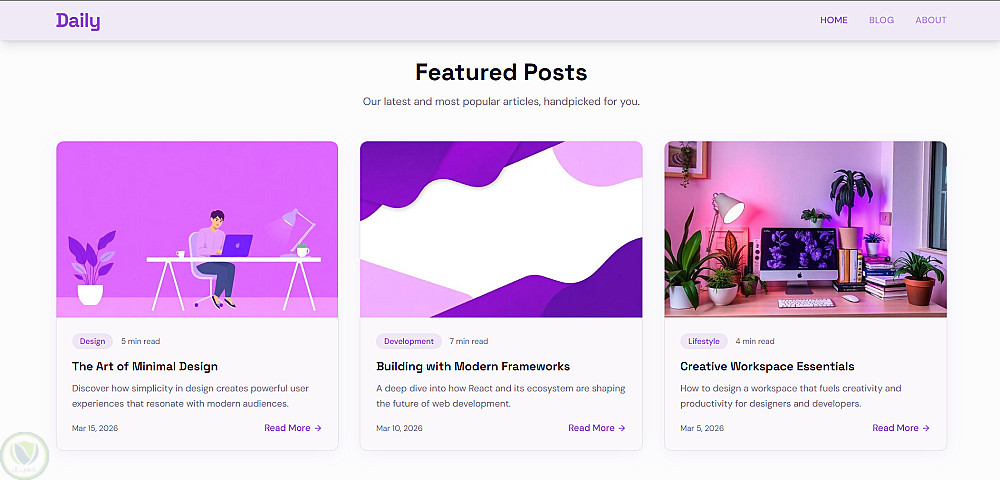Viewport: 1000px width, 480px height.
Task: Click Read More on Minimal Design card
Action: pyautogui.click(x=292, y=428)
